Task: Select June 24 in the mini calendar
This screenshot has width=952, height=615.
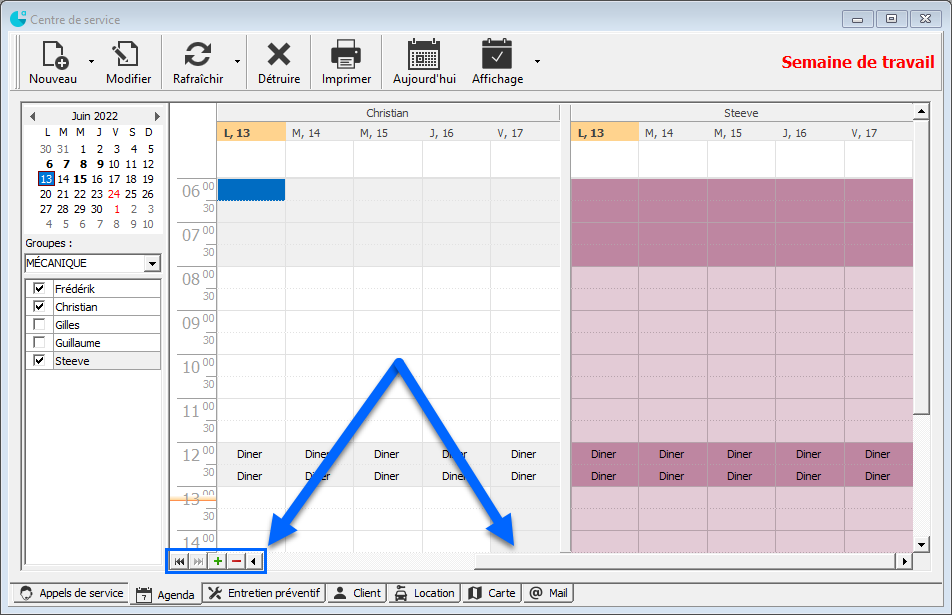Action: (x=114, y=194)
